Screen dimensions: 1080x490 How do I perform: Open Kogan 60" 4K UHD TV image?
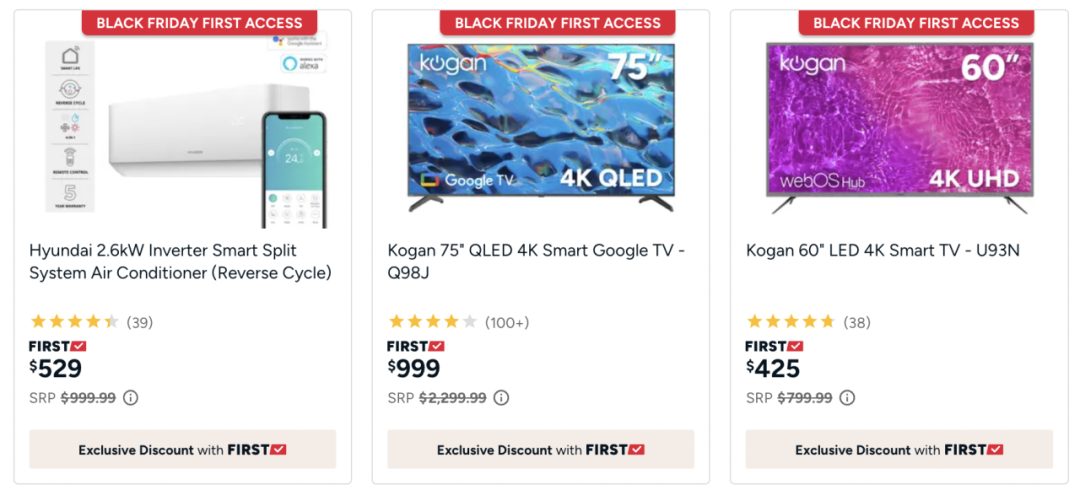(900, 128)
